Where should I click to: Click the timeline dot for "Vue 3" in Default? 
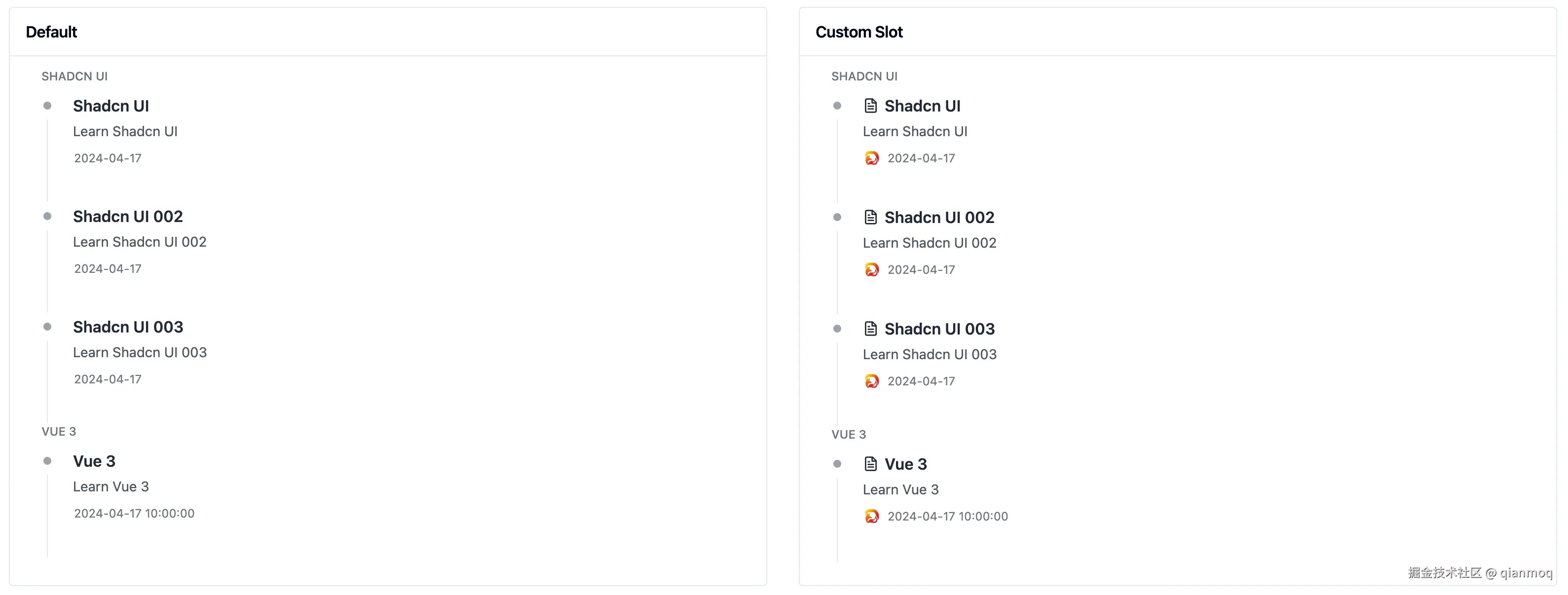pos(47,460)
